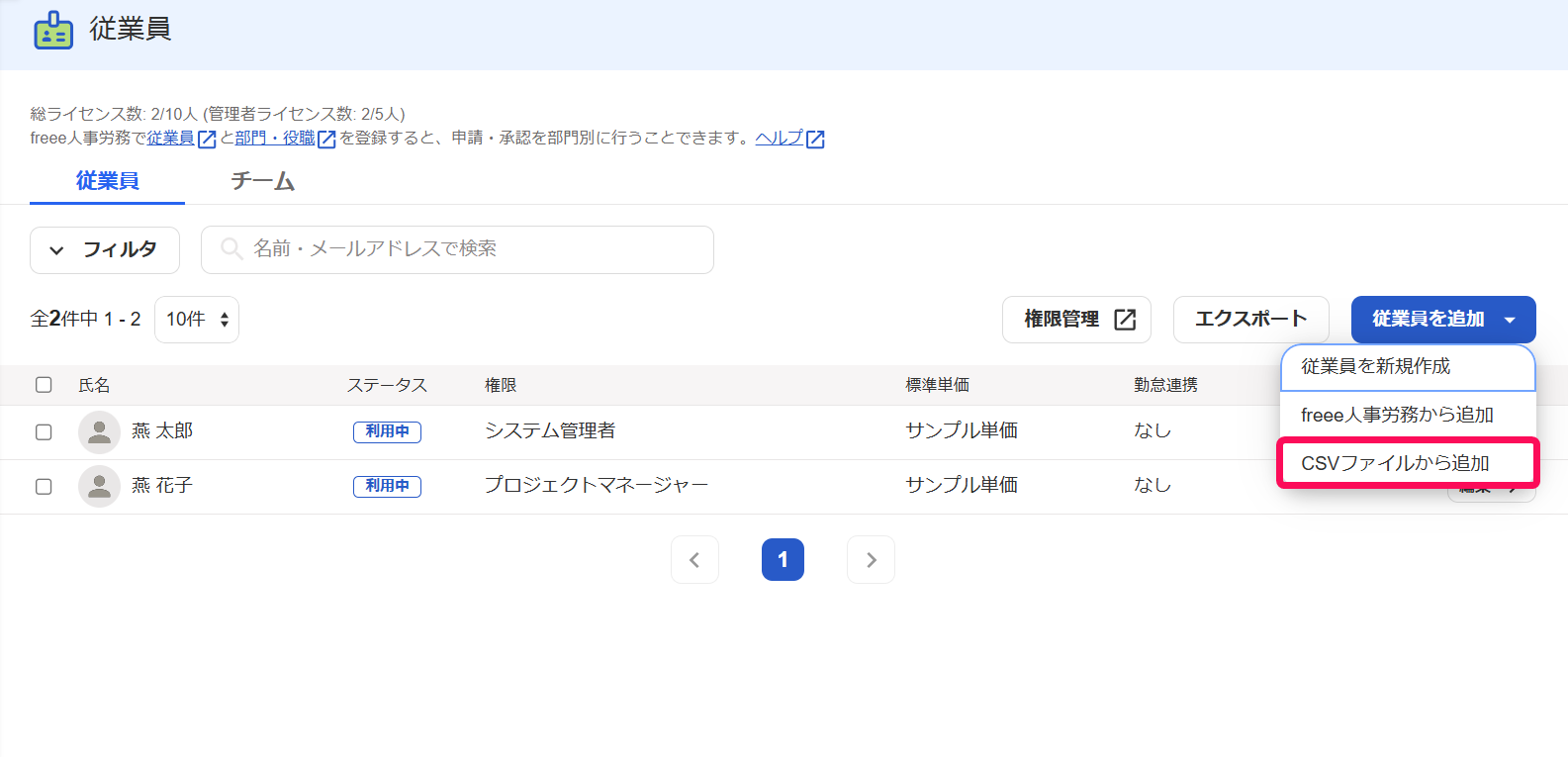Click page number 1 button
1568x757 pixels.
click(783, 560)
